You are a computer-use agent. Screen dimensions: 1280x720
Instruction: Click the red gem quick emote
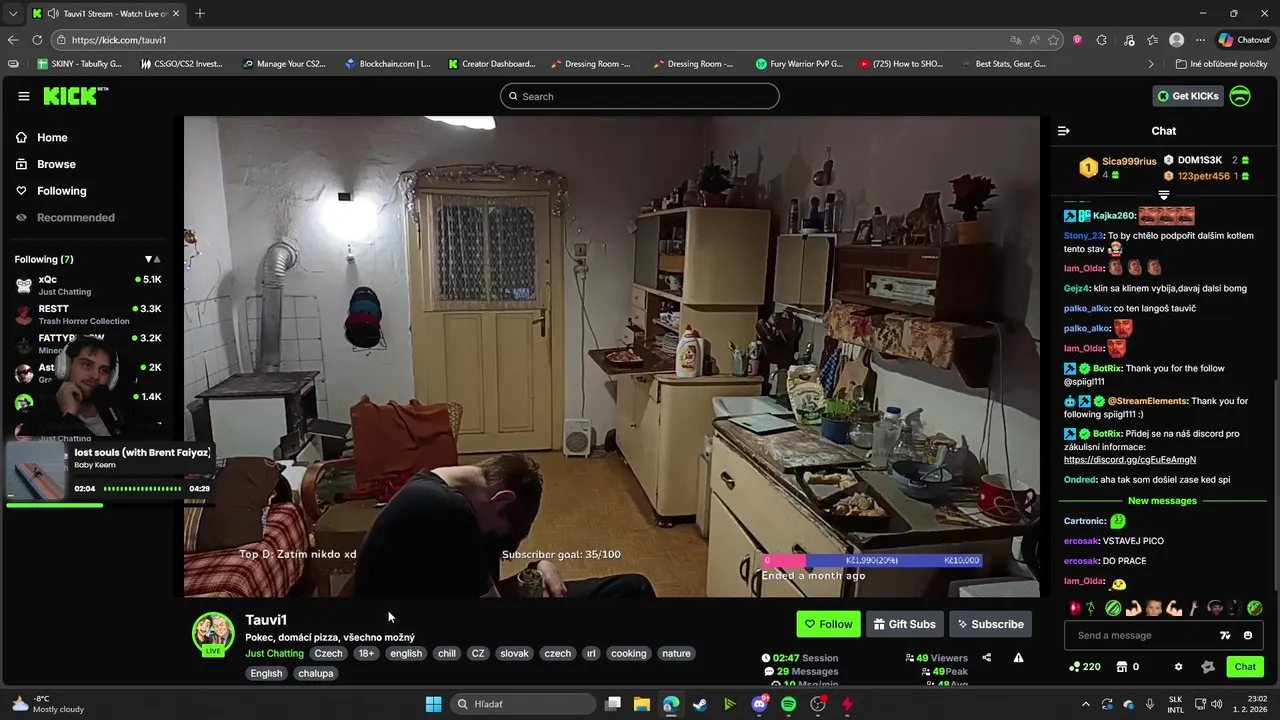pyautogui.click(x=1074, y=608)
